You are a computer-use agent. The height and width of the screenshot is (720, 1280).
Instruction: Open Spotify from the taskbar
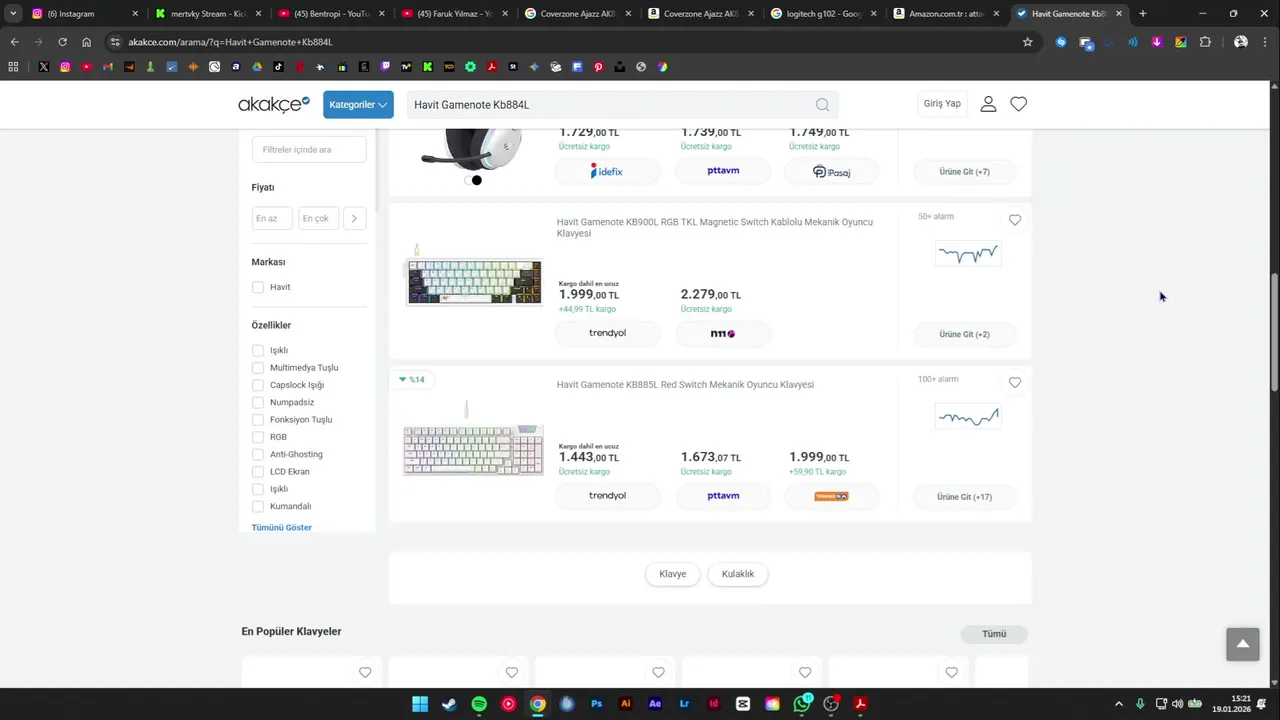479,704
